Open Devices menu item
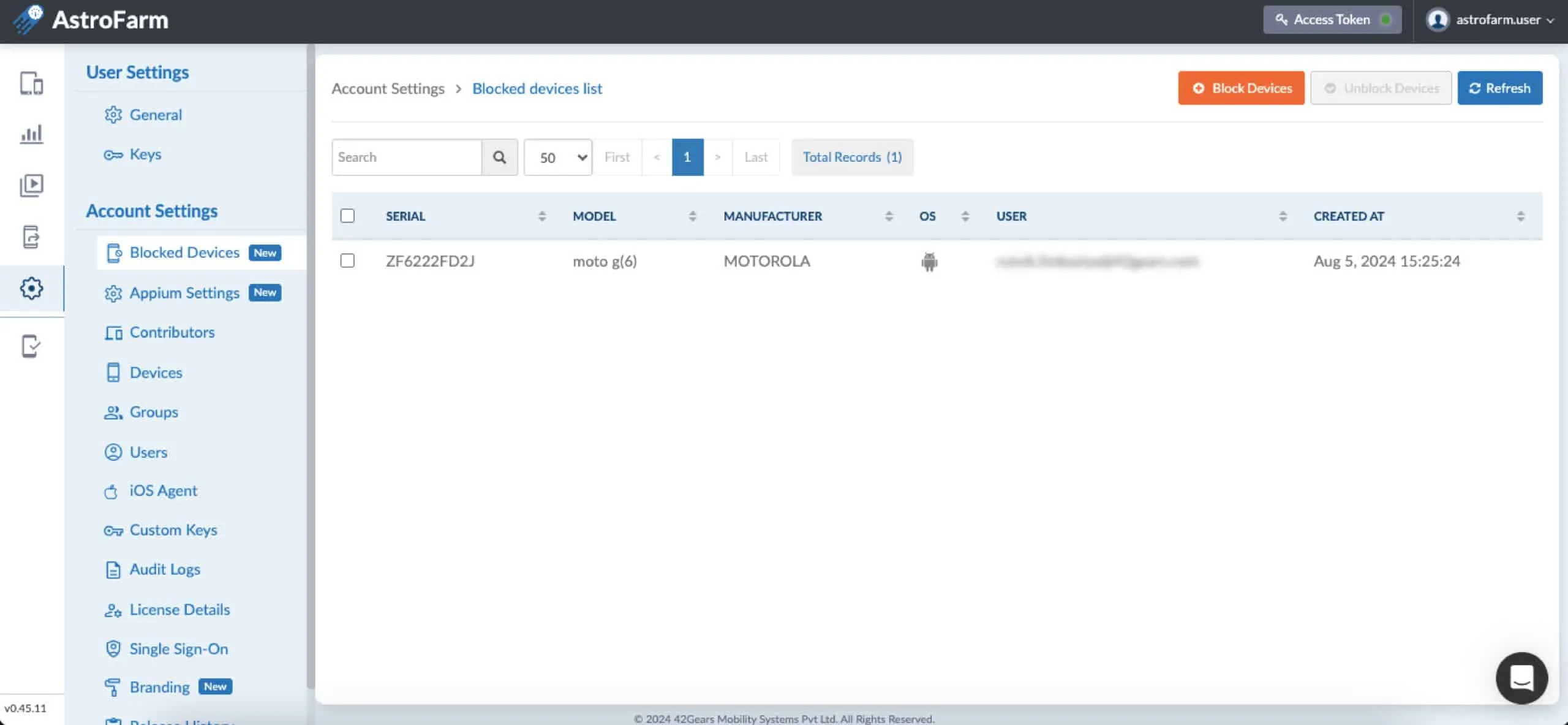This screenshot has width=1568, height=725. click(143, 373)
